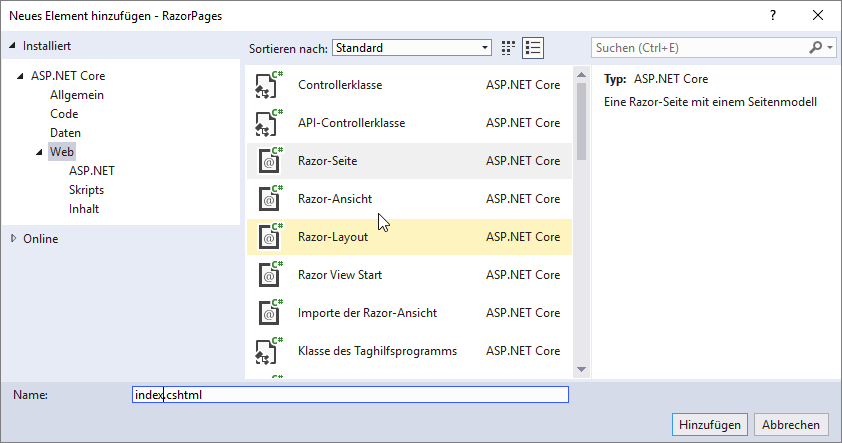
Task: Select the Razor View Start icon
Action: [266, 275]
